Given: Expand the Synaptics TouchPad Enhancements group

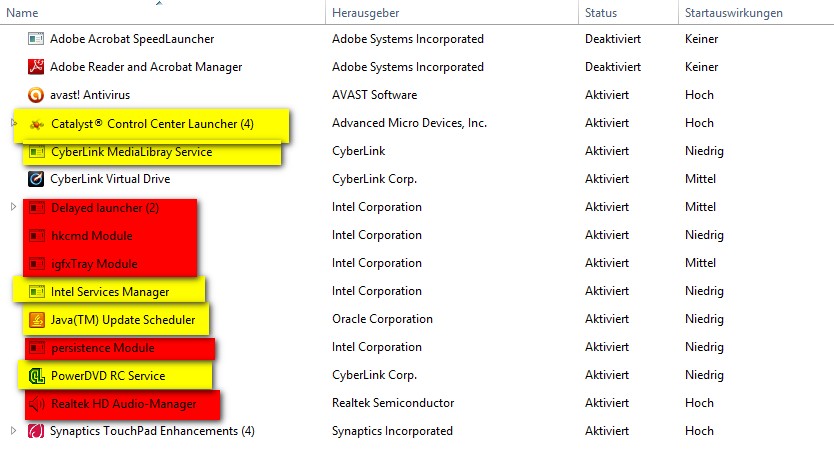Looking at the screenshot, I should [13, 431].
